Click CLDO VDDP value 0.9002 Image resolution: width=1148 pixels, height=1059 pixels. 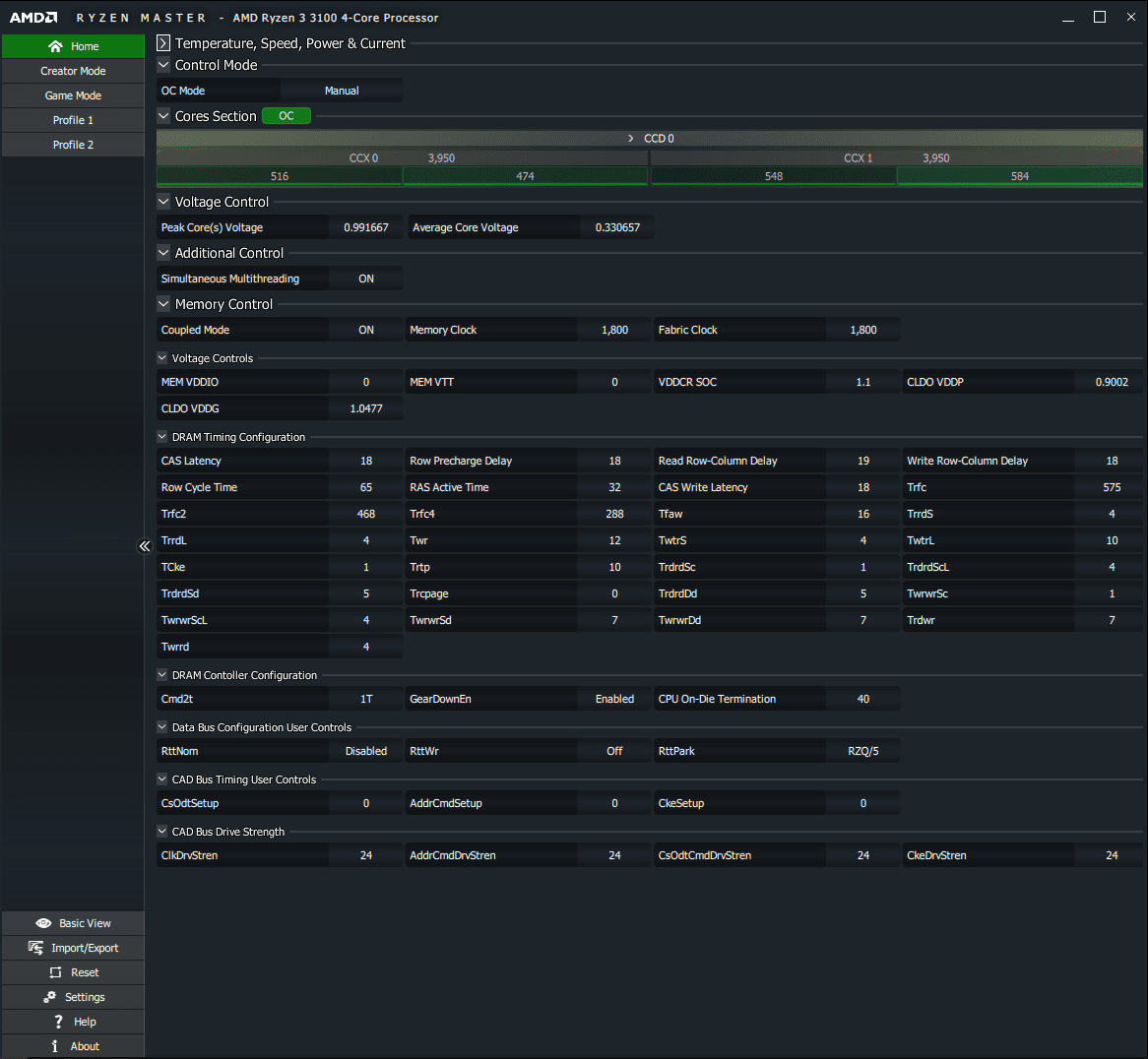pos(1112,382)
